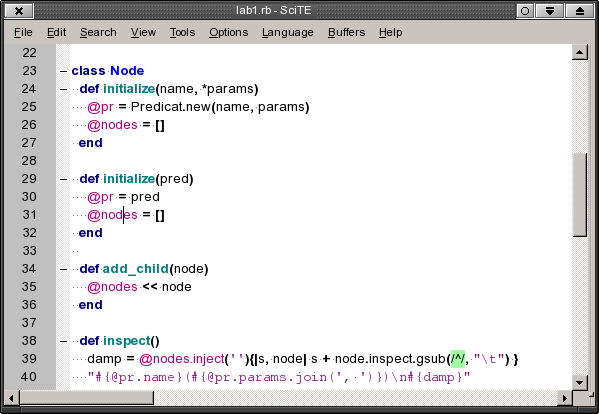This screenshot has height=414, width=599.
Task: Click the circle iconify button in title bar
Action: click(x=525, y=11)
